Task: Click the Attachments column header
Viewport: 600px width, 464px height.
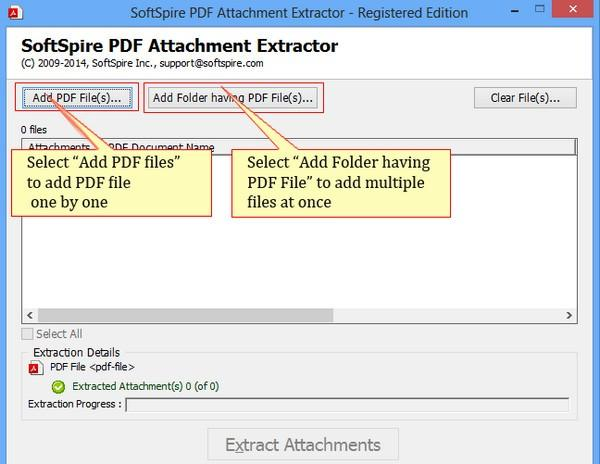Action: click(x=59, y=147)
